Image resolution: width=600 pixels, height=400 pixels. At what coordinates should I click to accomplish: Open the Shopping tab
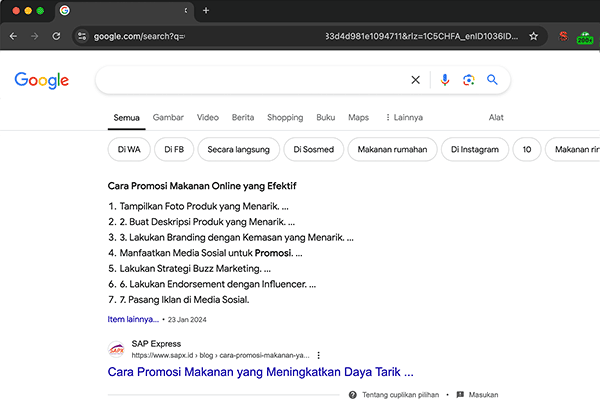click(285, 118)
